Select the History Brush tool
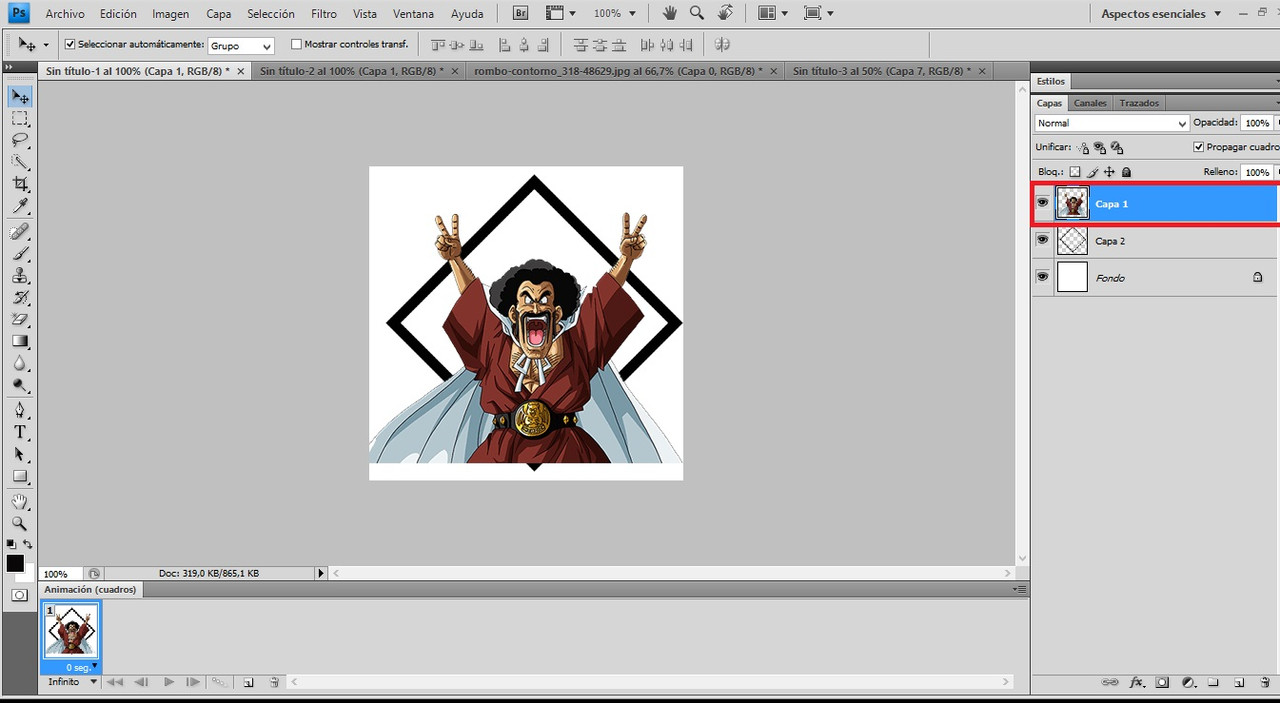 (x=20, y=298)
